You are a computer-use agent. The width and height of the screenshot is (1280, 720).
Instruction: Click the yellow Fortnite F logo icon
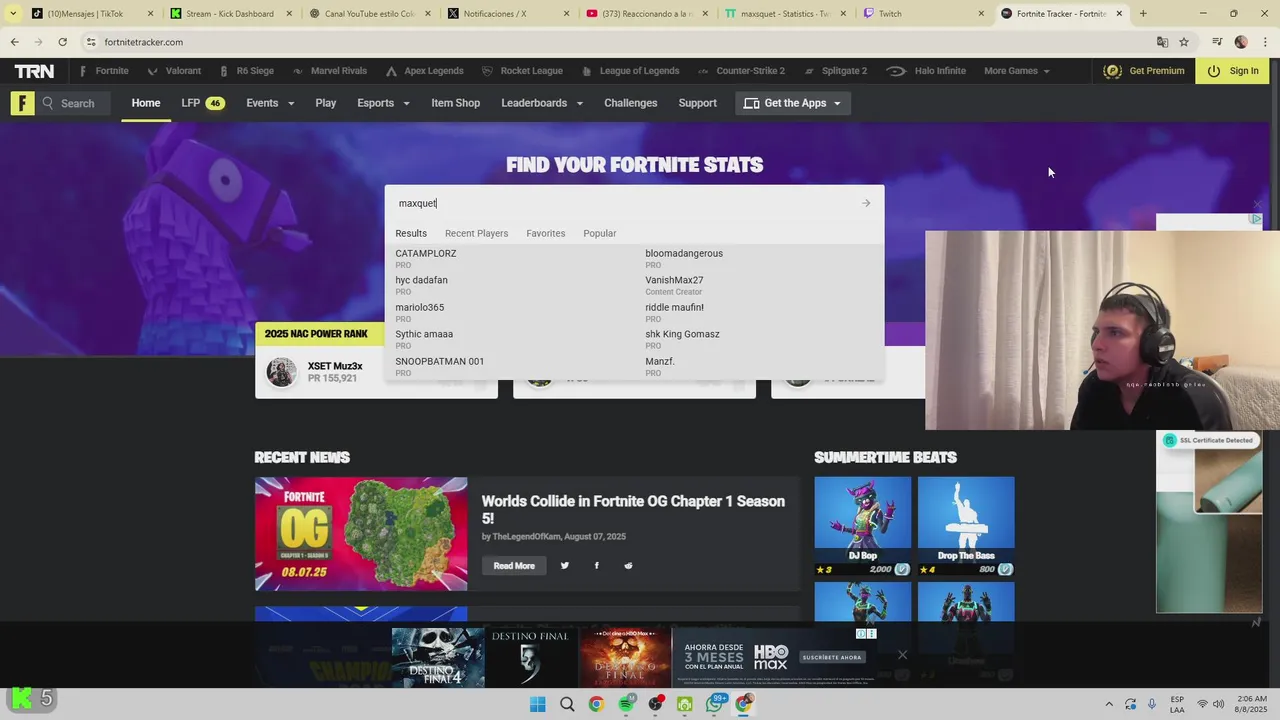(22, 103)
